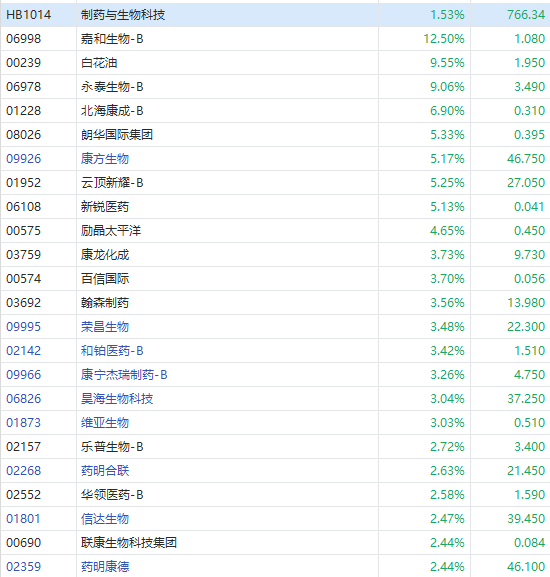
Task: Click the 昊海生物科技 link
Action: (x=117, y=399)
